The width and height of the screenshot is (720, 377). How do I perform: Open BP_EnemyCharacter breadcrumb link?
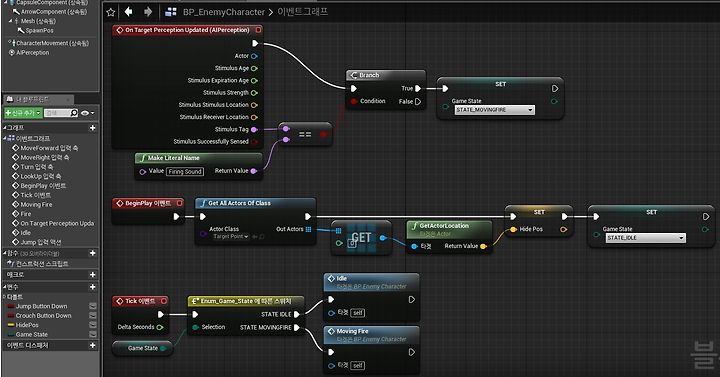tap(224, 12)
